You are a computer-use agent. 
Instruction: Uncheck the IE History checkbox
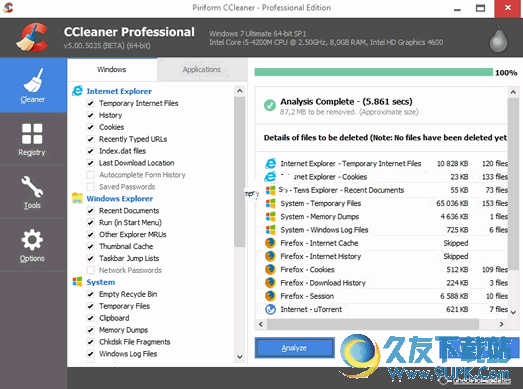coord(90,115)
